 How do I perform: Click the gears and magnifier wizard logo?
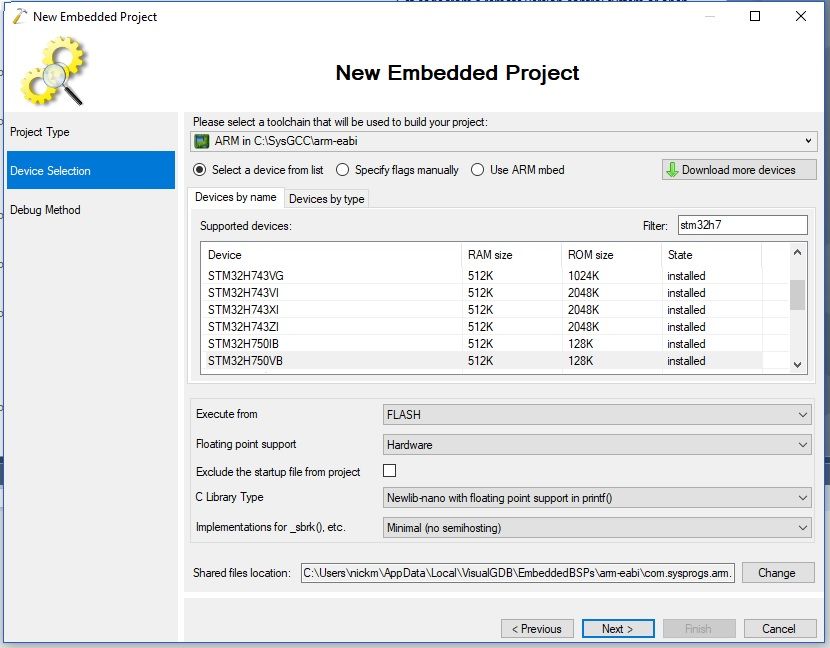(53, 71)
